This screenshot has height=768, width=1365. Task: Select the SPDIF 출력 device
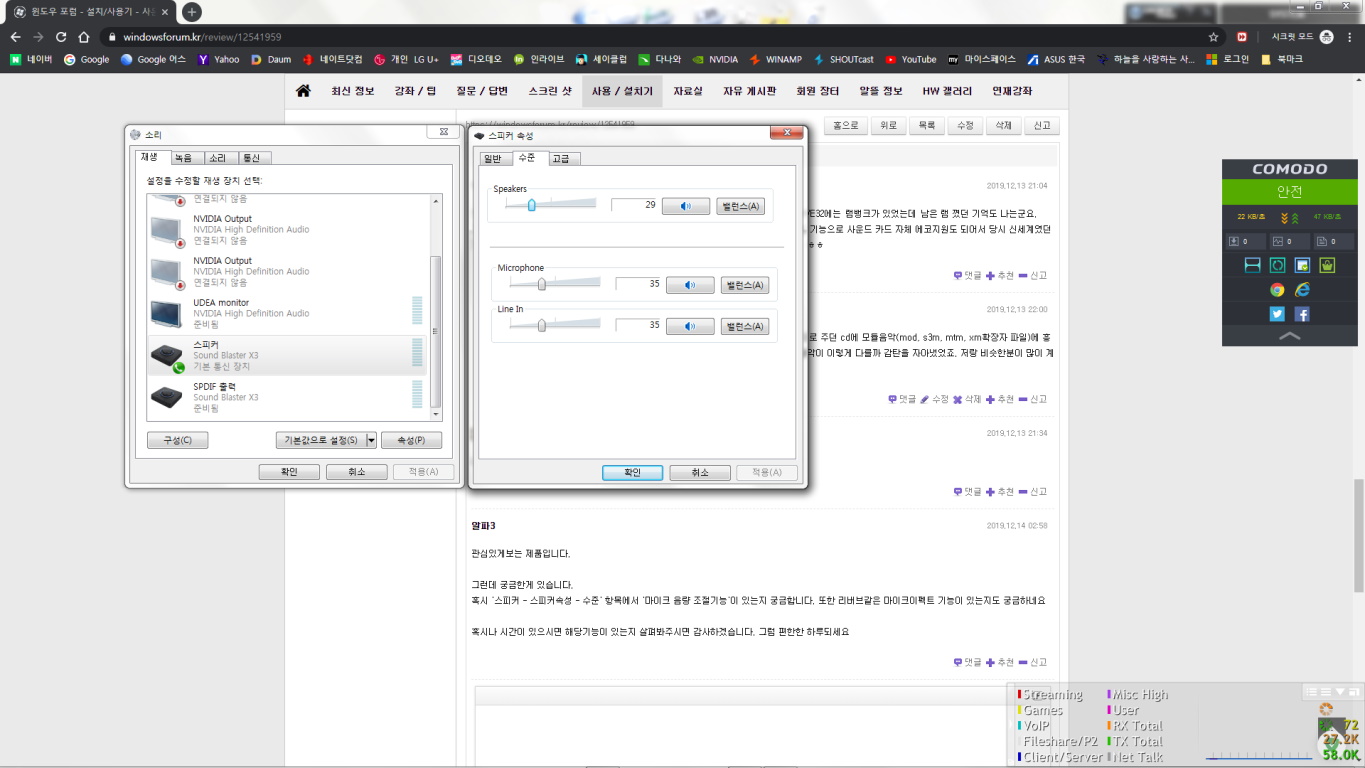(x=286, y=397)
